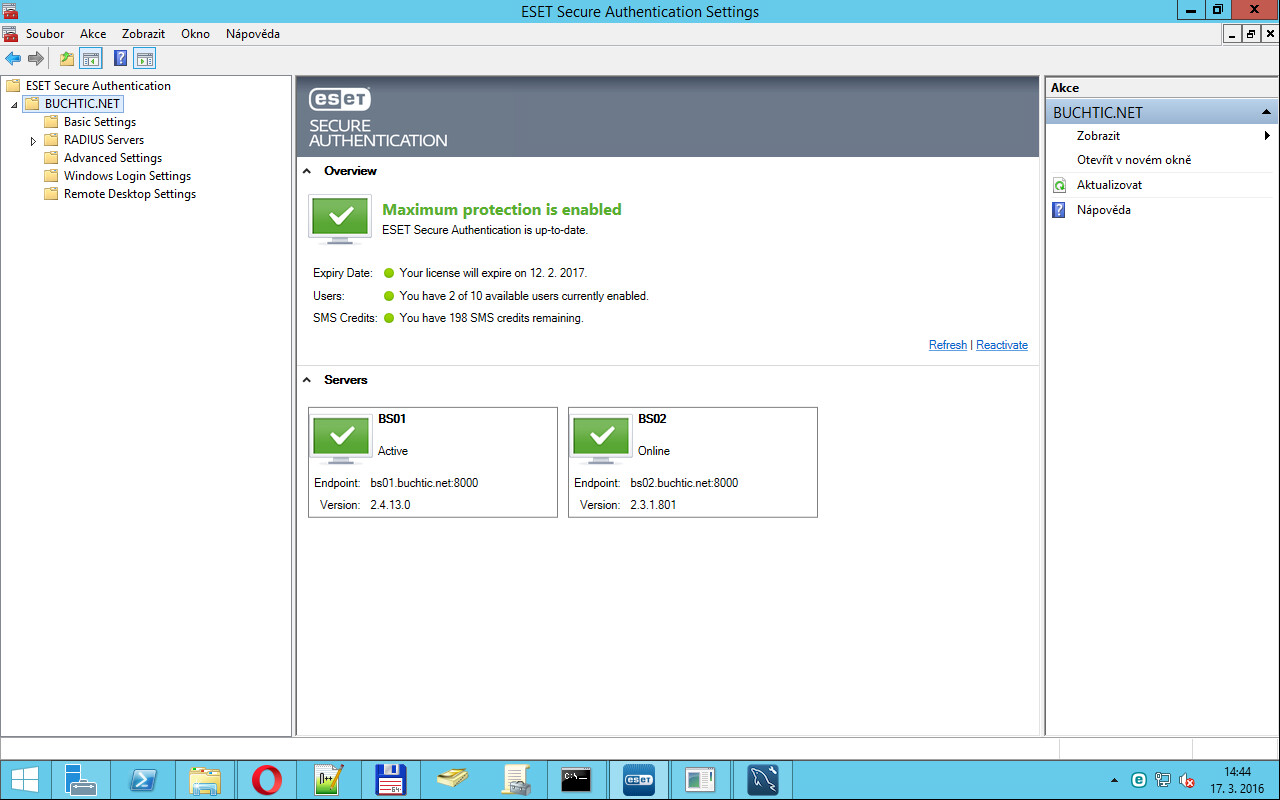Screen dimensions: 1280x800
Task: Expand the RADIUS Servers tree node
Action: pyautogui.click(x=33, y=141)
